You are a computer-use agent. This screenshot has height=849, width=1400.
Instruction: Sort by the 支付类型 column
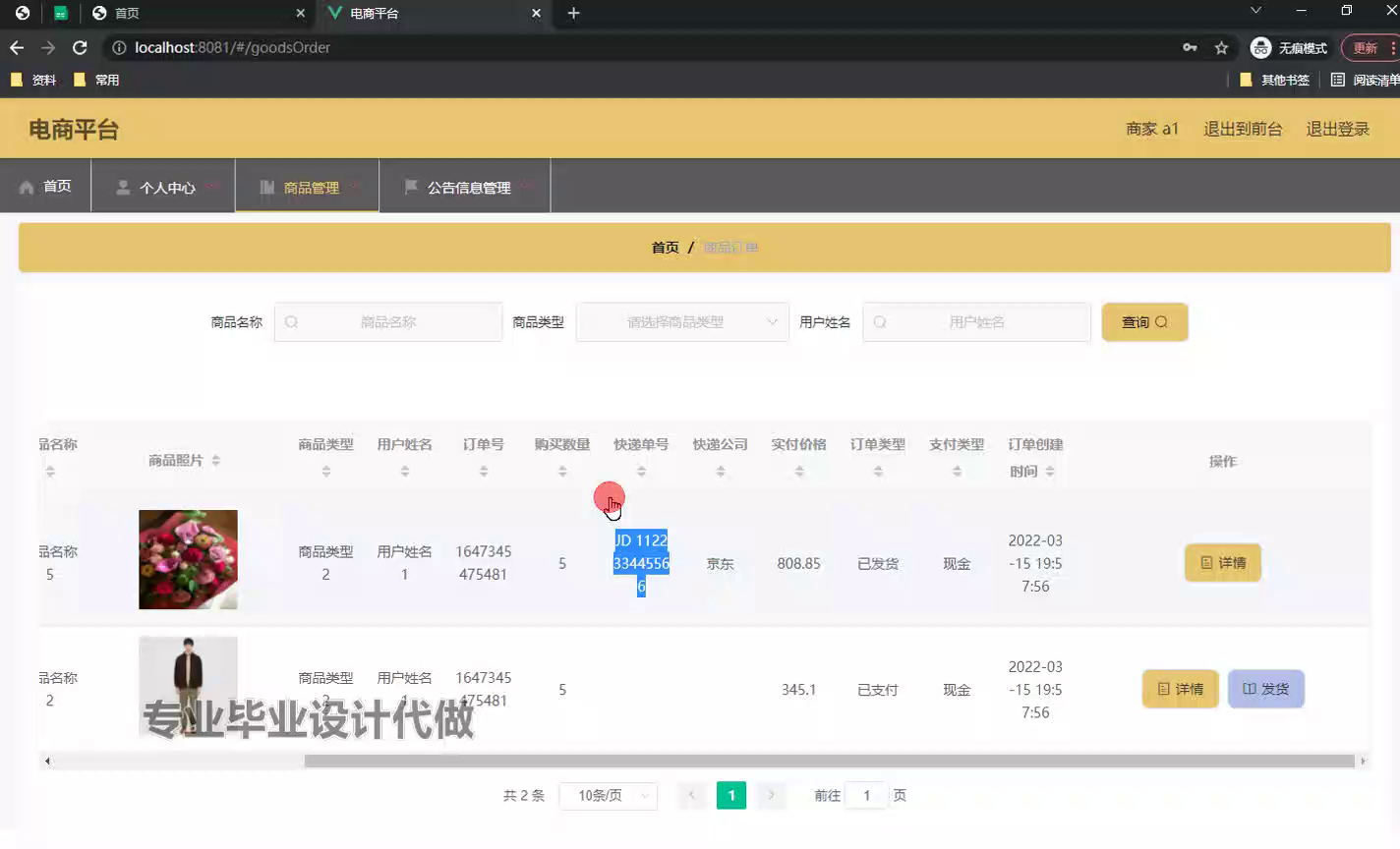(x=957, y=472)
